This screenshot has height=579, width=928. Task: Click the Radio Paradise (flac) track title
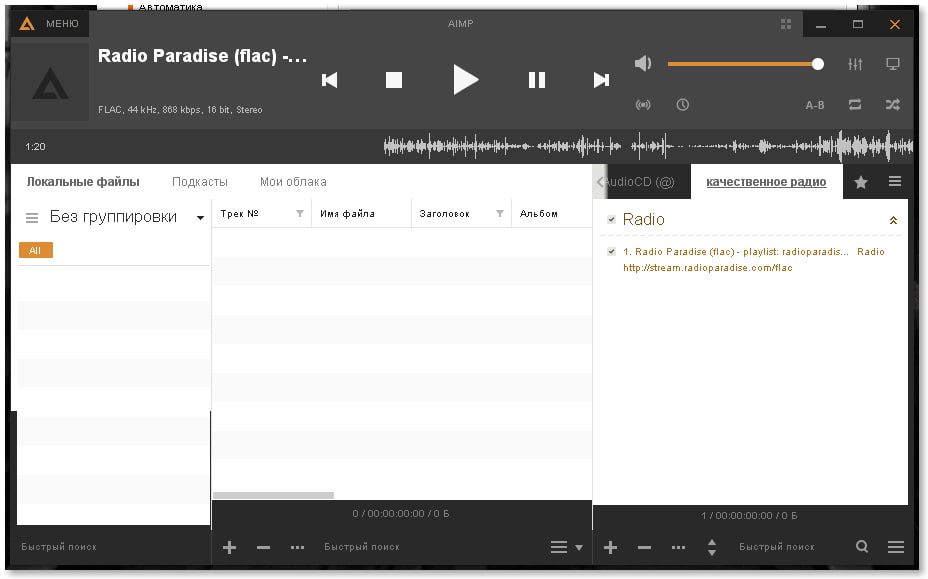(202, 56)
